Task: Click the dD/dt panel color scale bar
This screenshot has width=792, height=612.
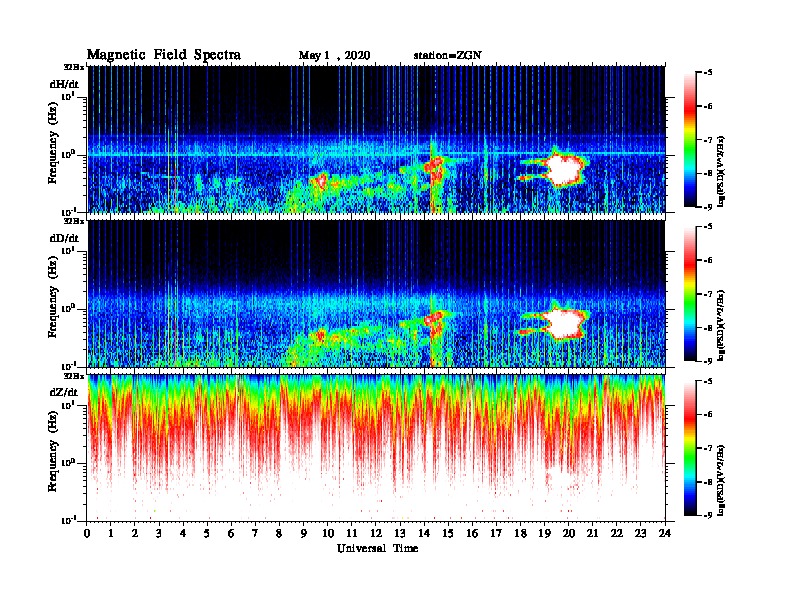Action: (x=690, y=294)
